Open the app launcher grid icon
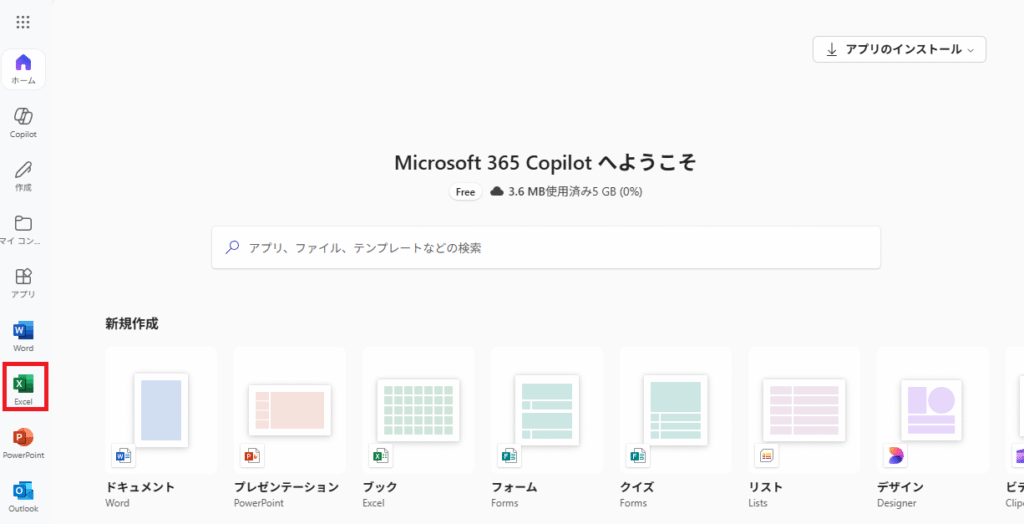 pos(23,22)
